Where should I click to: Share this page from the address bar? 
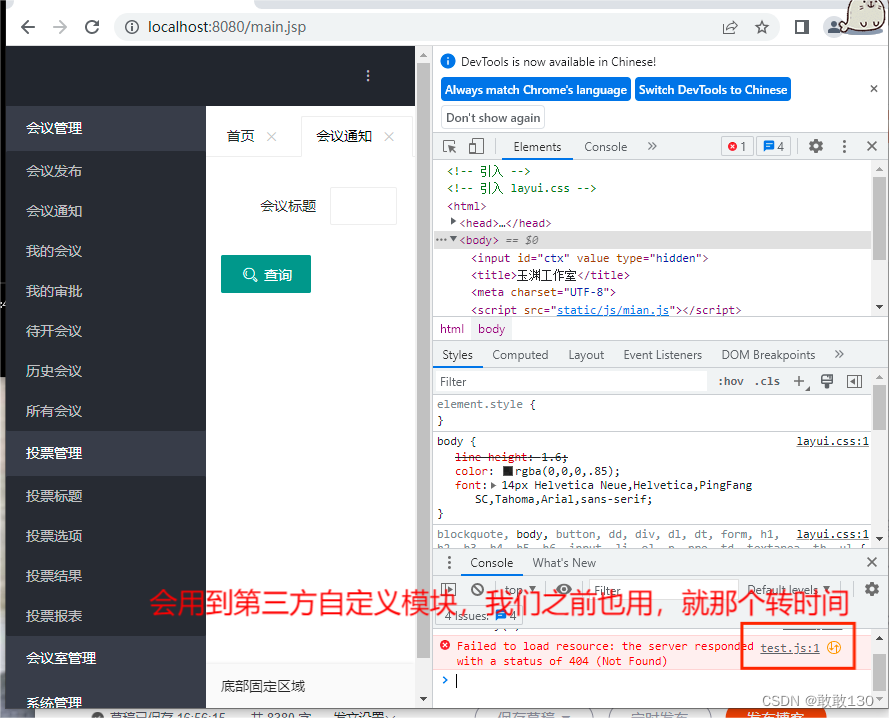click(x=730, y=27)
